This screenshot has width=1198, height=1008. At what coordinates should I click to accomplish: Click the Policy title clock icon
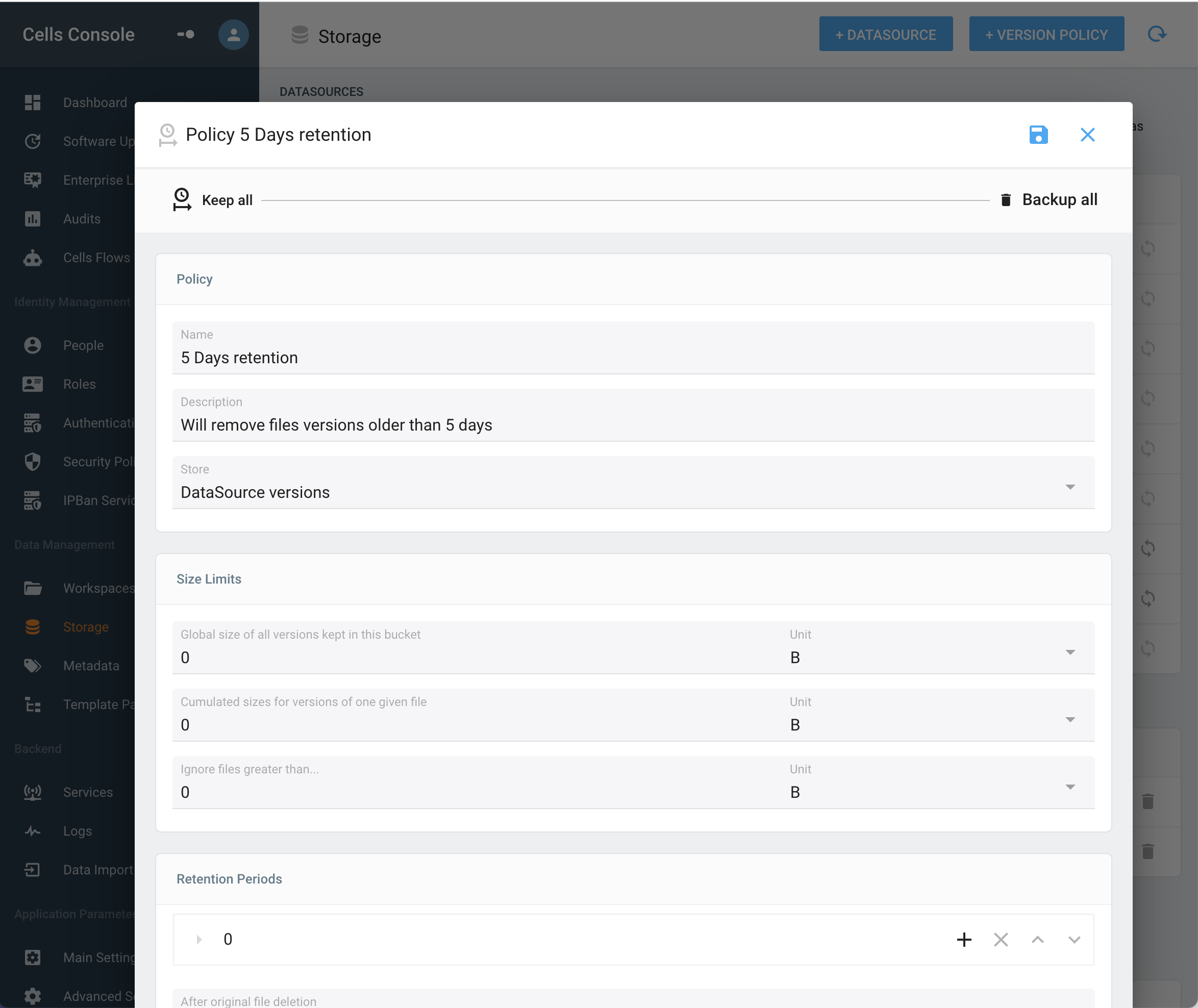[167, 135]
